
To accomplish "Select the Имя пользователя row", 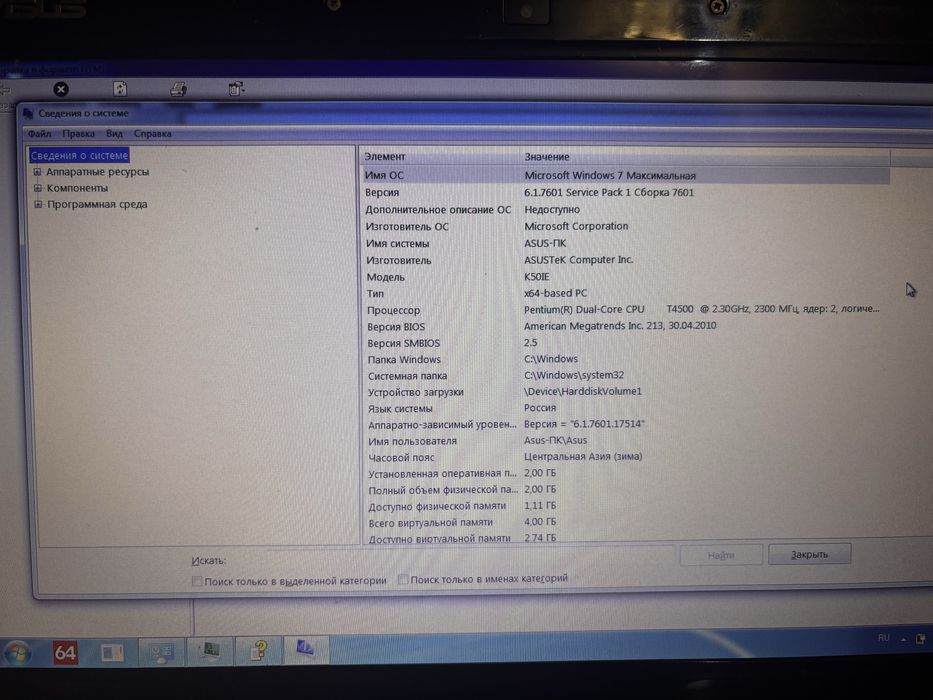I will click(625, 440).
